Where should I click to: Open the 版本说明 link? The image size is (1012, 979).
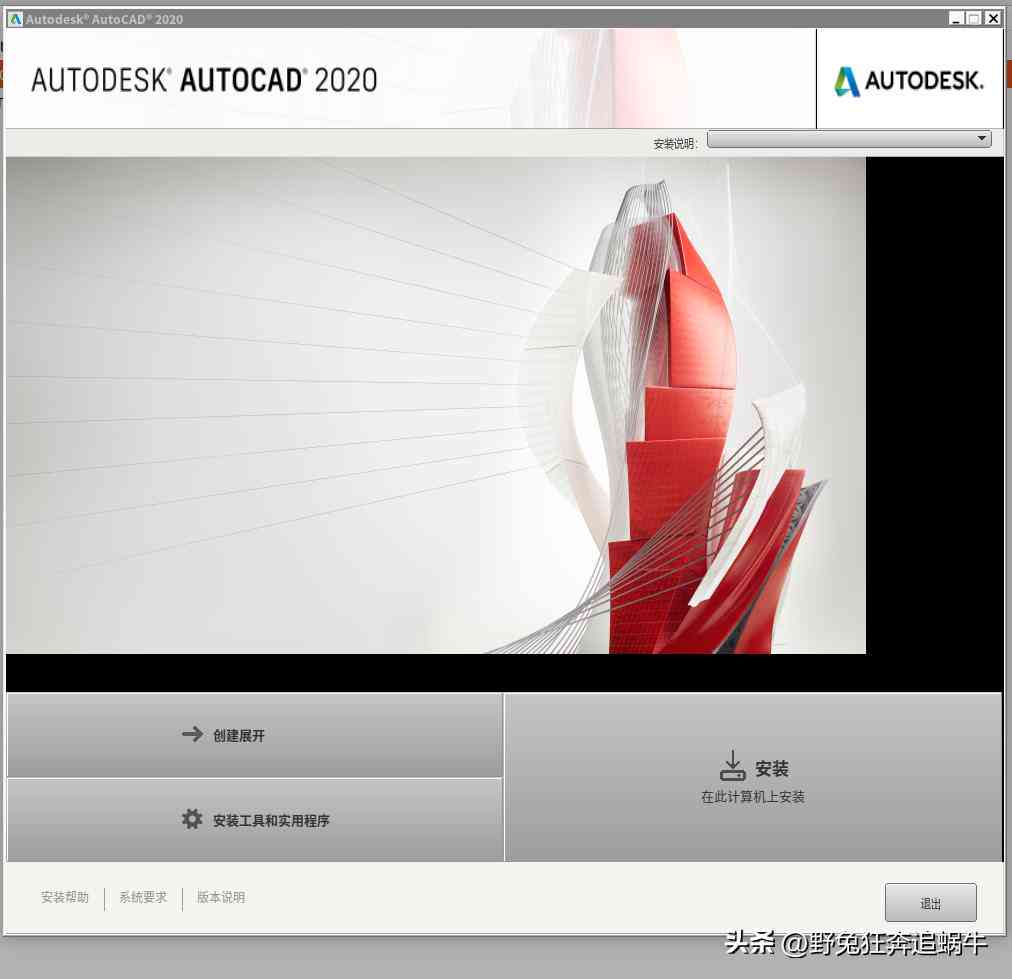coord(221,897)
